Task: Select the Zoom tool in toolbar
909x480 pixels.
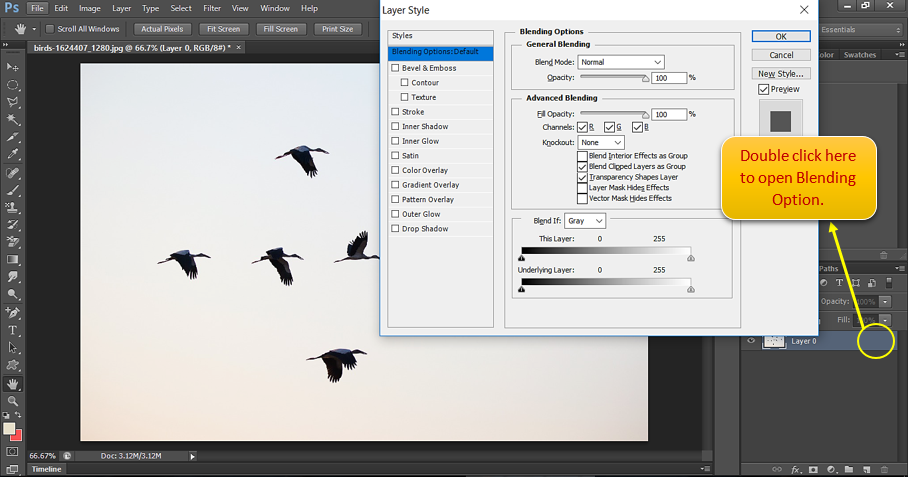Action: click(13, 401)
